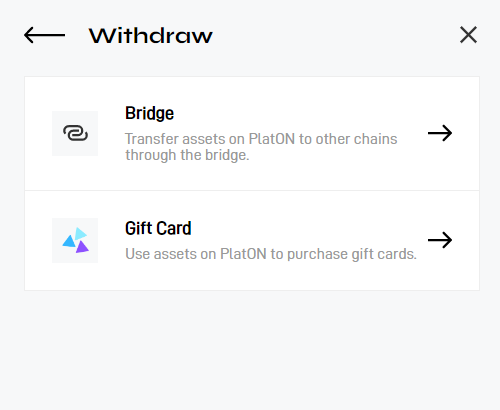The height and width of the screenshot is (410, 500).
Task: Open Bridge via its right arrow
Action: coord(440,133)
